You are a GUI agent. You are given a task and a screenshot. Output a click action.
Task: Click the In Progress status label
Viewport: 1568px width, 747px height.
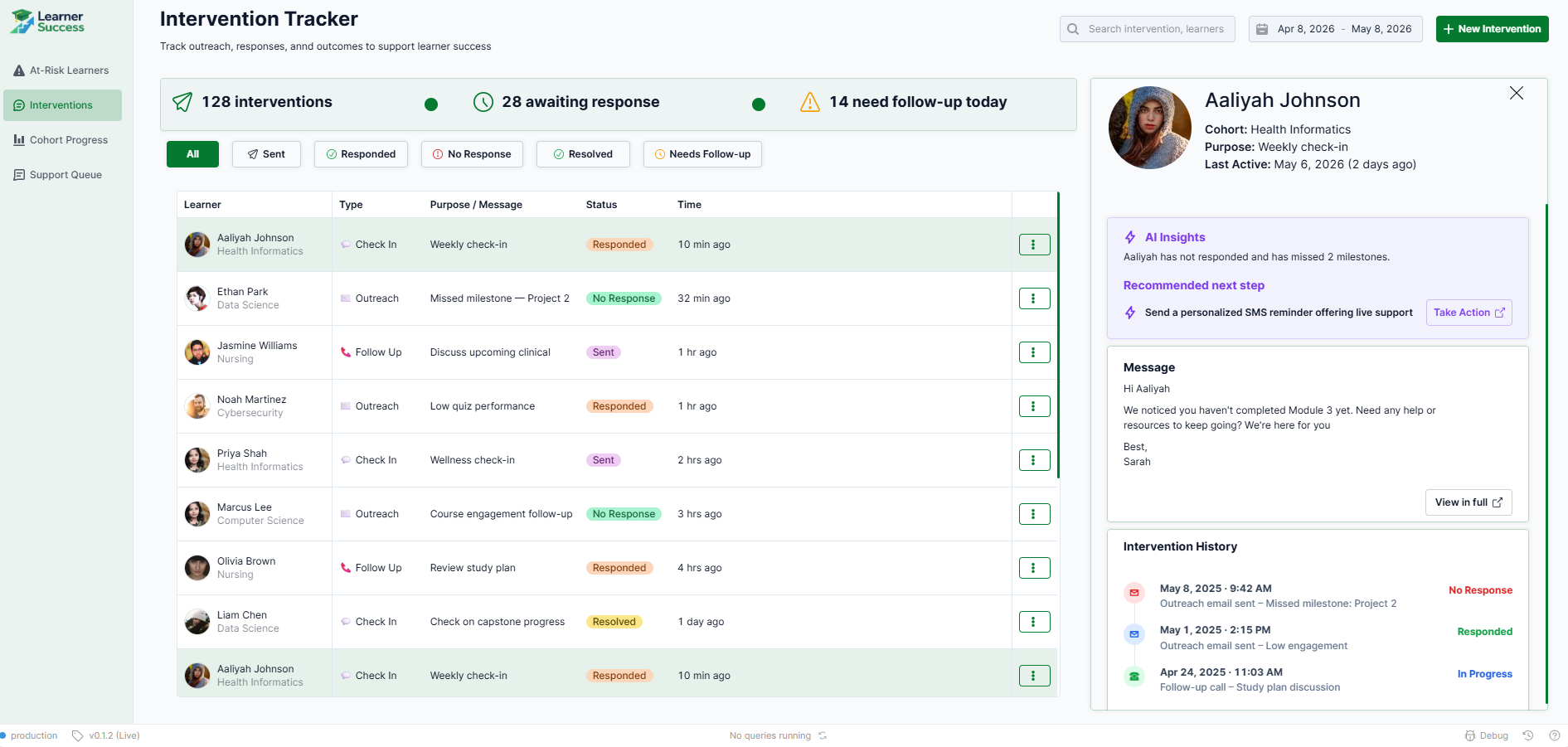(x=1484, y=674)
